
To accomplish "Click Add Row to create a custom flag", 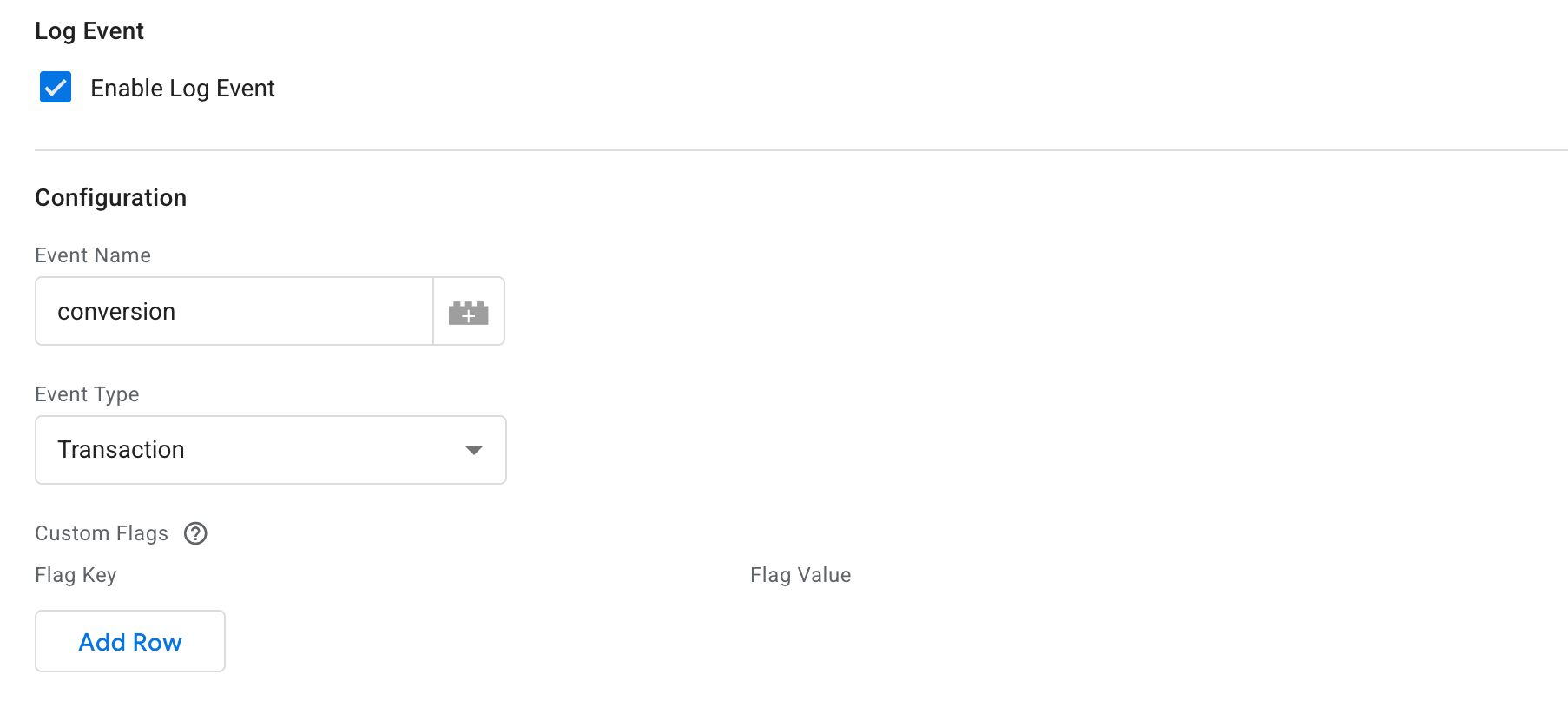I will point(129,641).
